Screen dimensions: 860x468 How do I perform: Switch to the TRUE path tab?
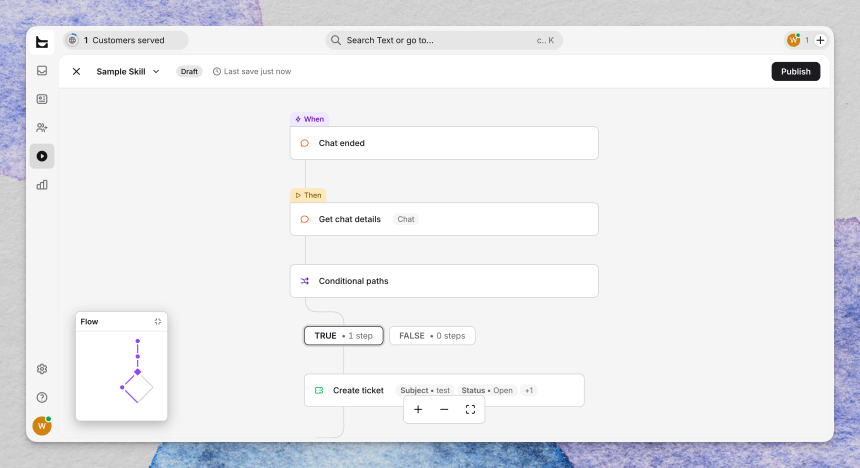click(x=343, y=336)
